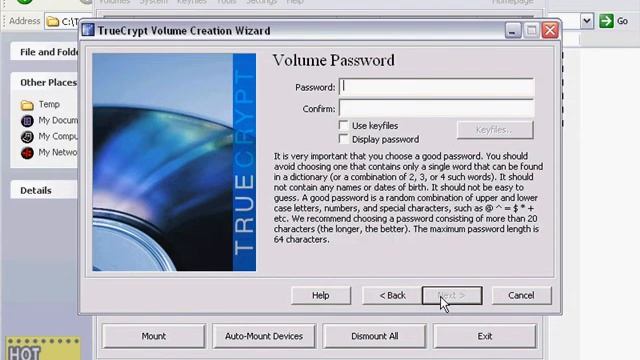
Task: Click the green Go arrow icon in Explorer
Action: (607, 21)
